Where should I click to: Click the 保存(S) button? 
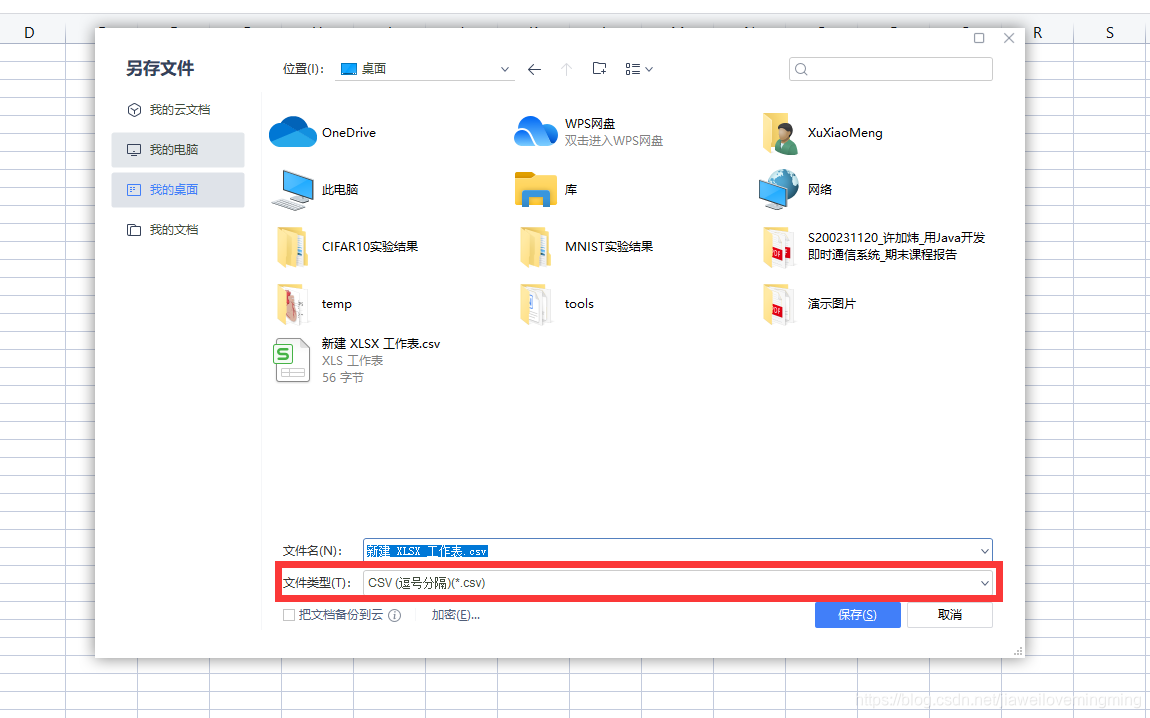coord(857,615)
